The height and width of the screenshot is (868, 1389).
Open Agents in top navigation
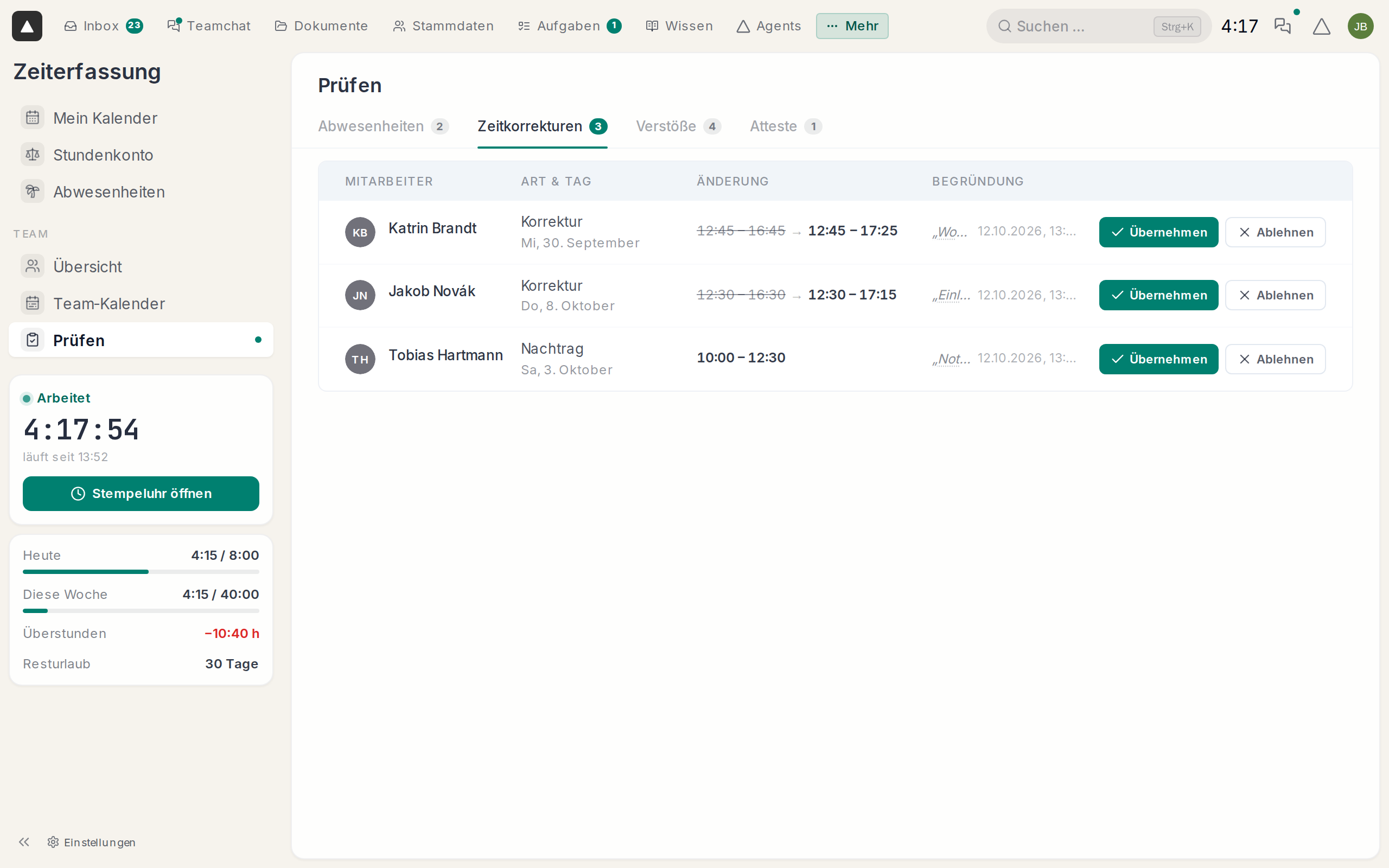pos(768,26)
